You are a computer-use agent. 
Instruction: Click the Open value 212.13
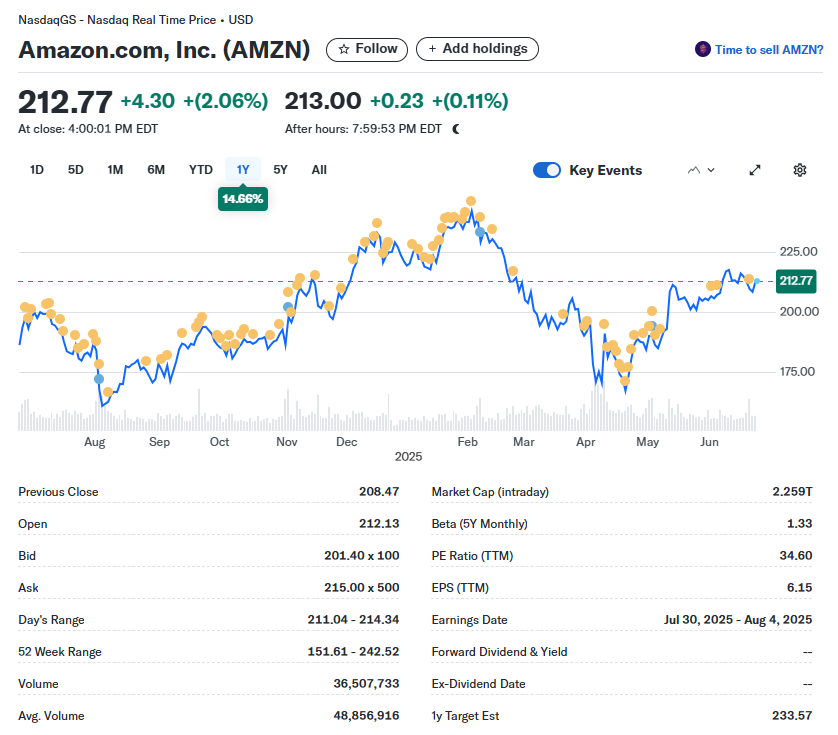point(379,524)
